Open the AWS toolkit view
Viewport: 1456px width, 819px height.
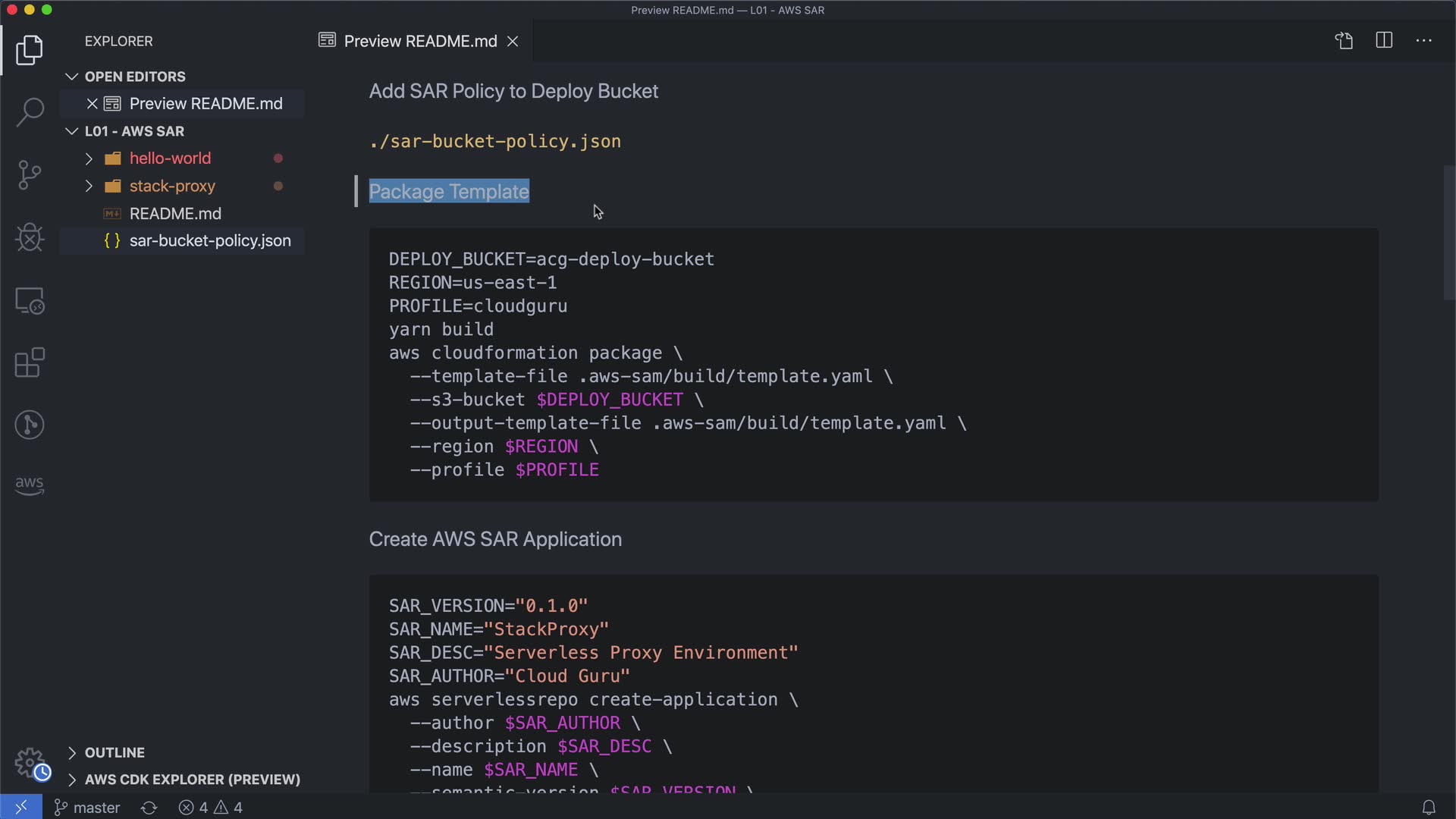(x=30, y=485)
